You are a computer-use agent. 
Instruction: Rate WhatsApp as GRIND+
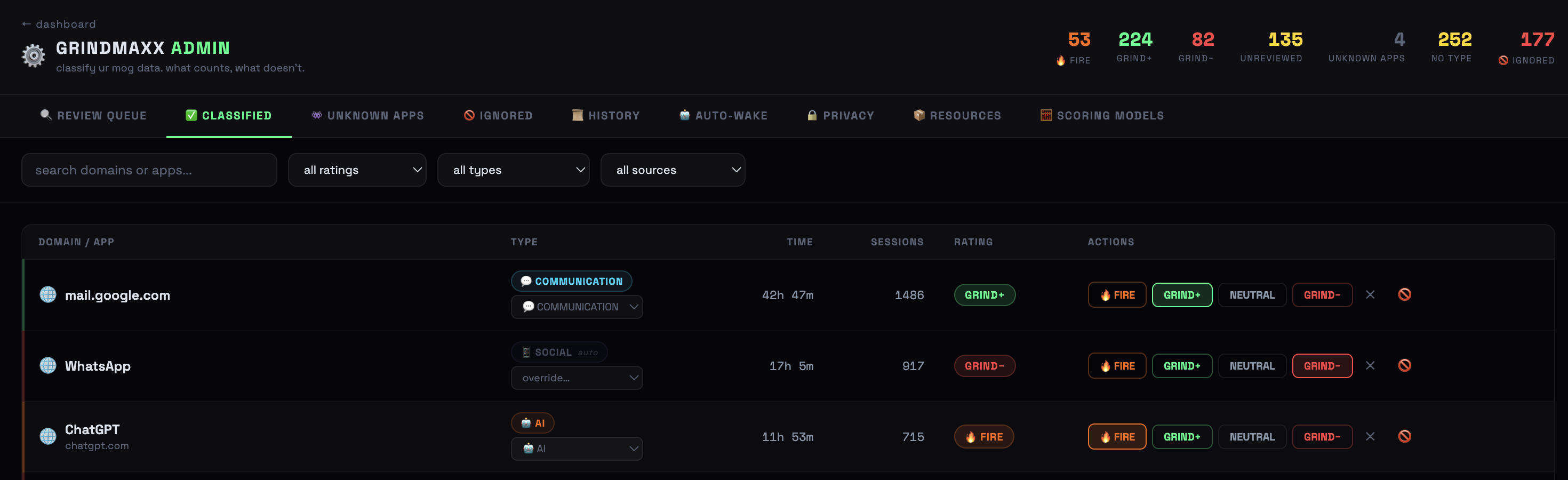pos(1182,366)
